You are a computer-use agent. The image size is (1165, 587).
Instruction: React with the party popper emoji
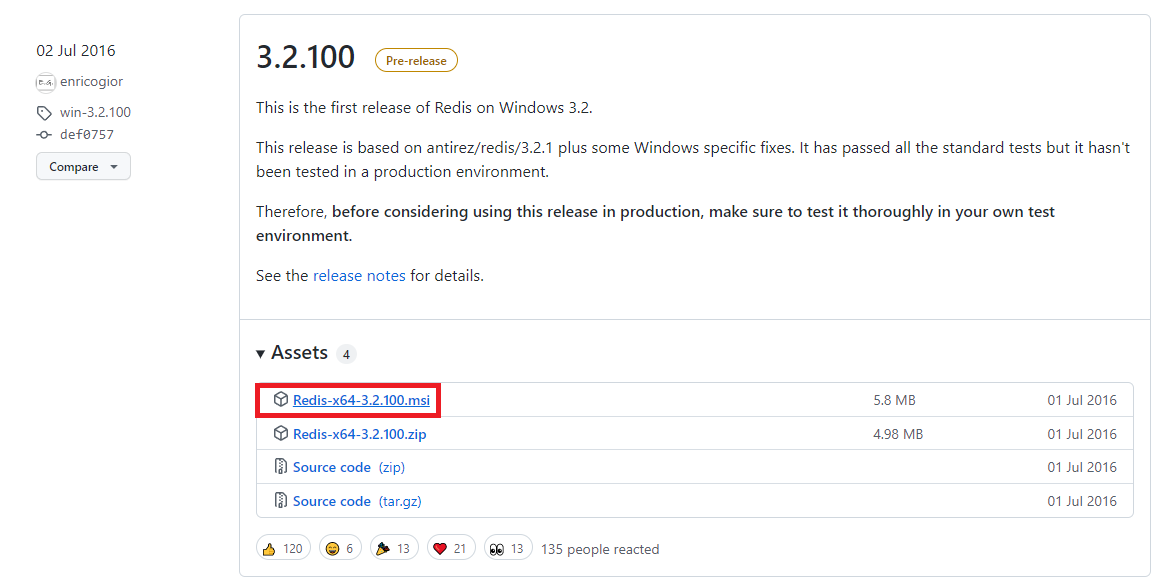tap(394, 548)
